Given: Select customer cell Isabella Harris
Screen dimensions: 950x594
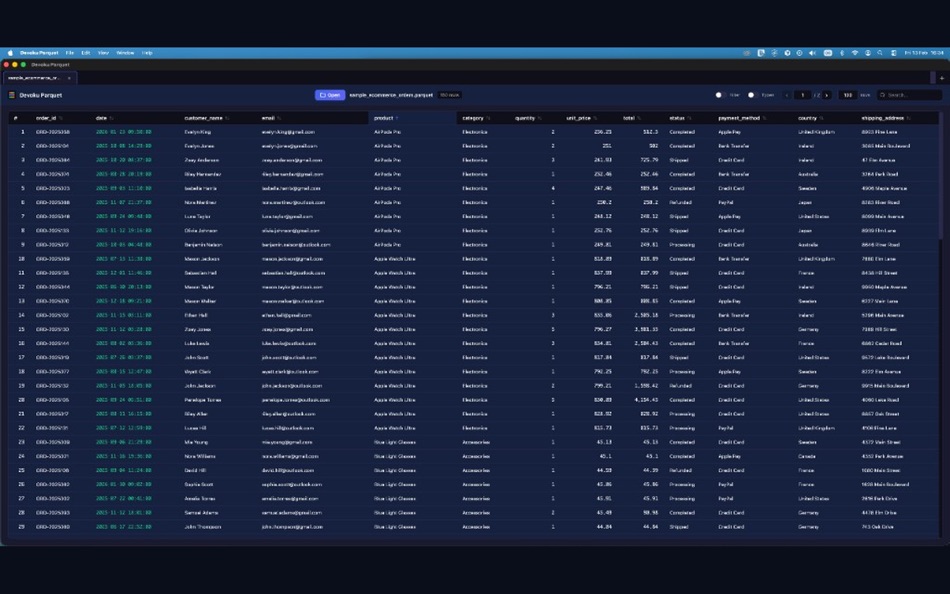Looking at the screenshot, I should 201,189.
